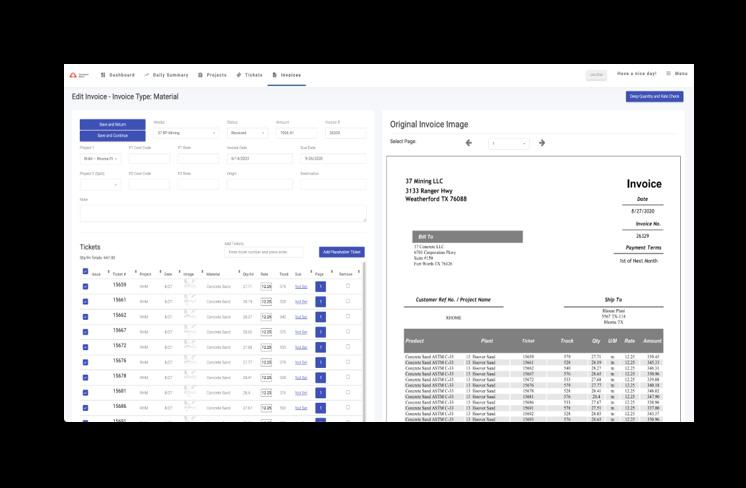Click the grey button beside 'Have a nice day!'
The width and height of the screenshot is (746, 488).
pyautogui.click(x=596, y=75)
